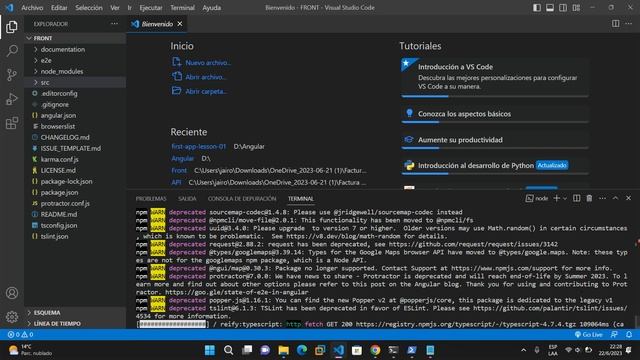Open Customize Layout icon

pyautogui.click(x=576, y=7)
